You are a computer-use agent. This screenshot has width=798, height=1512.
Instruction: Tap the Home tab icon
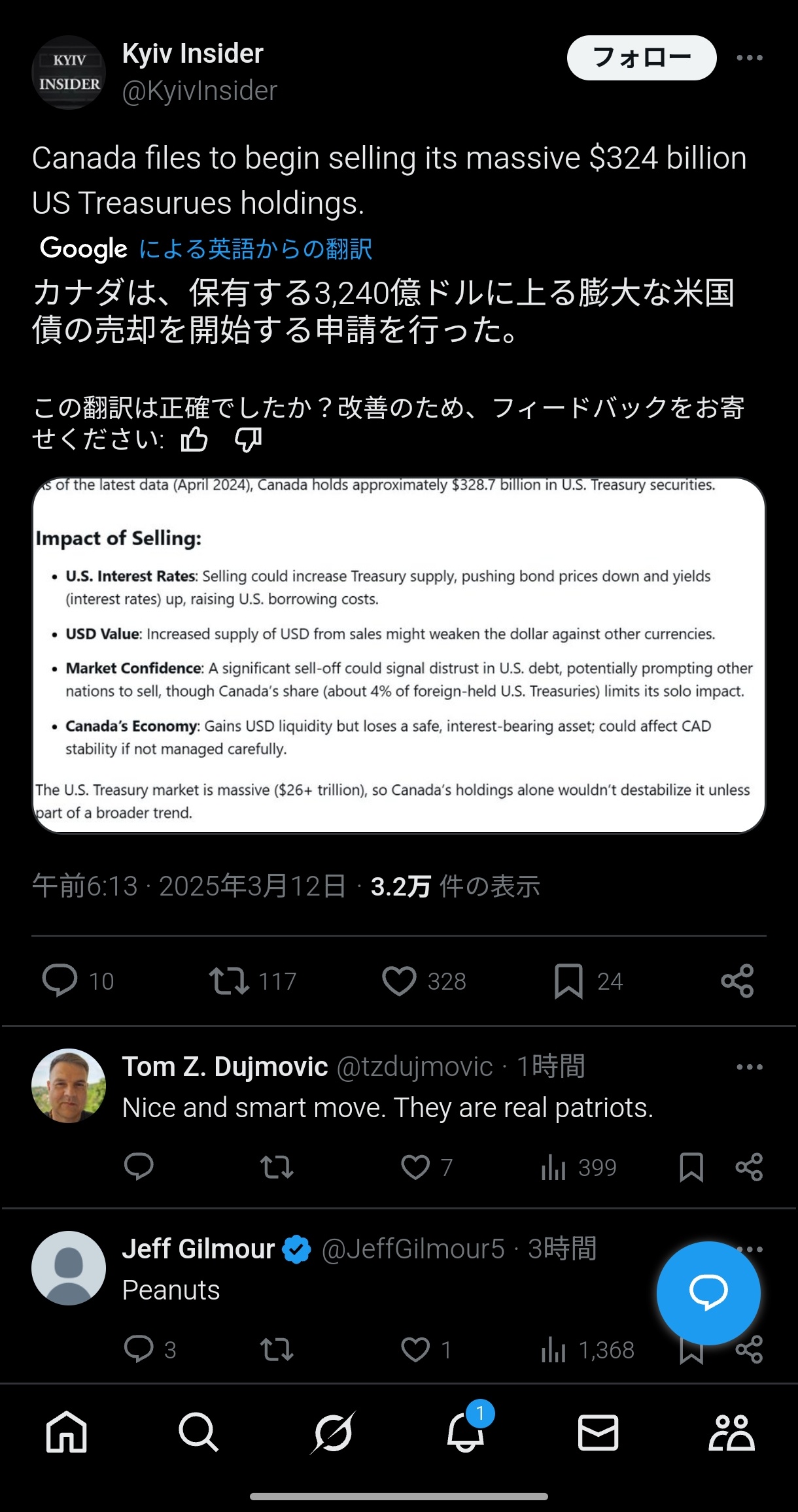point(67,1432)
